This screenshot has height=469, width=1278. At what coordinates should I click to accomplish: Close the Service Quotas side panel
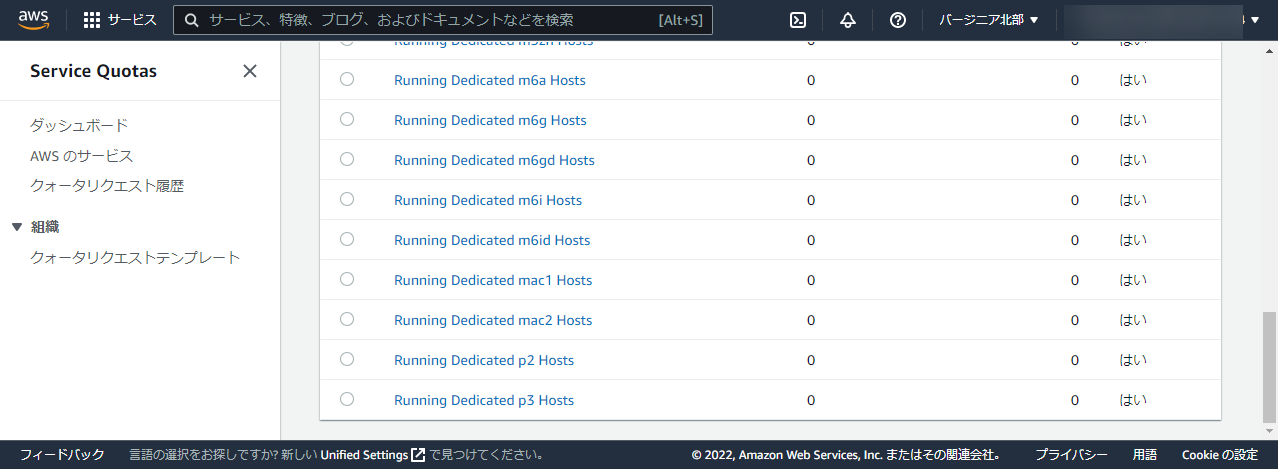[250, 71]
